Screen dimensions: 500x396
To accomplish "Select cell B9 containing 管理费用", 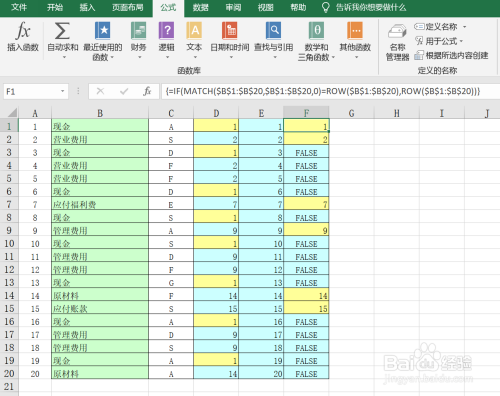I will (x=100, y=230).
